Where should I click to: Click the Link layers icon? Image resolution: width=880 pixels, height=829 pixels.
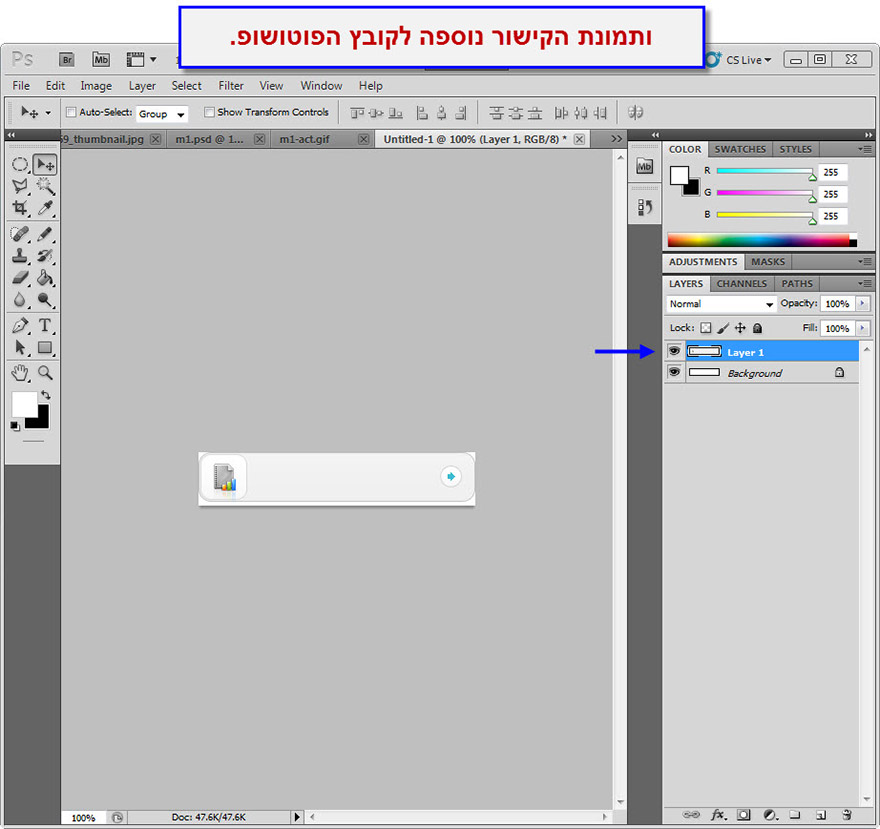[x=691, y=814]
